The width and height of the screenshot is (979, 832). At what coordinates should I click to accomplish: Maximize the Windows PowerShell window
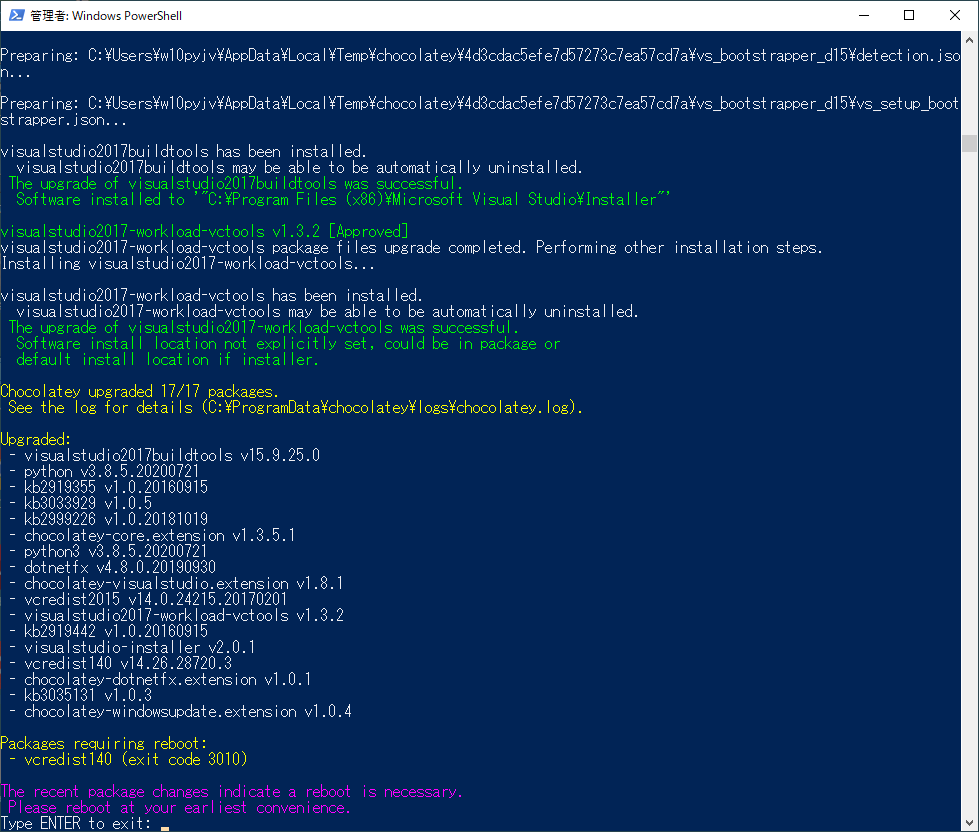coord(909,15)
